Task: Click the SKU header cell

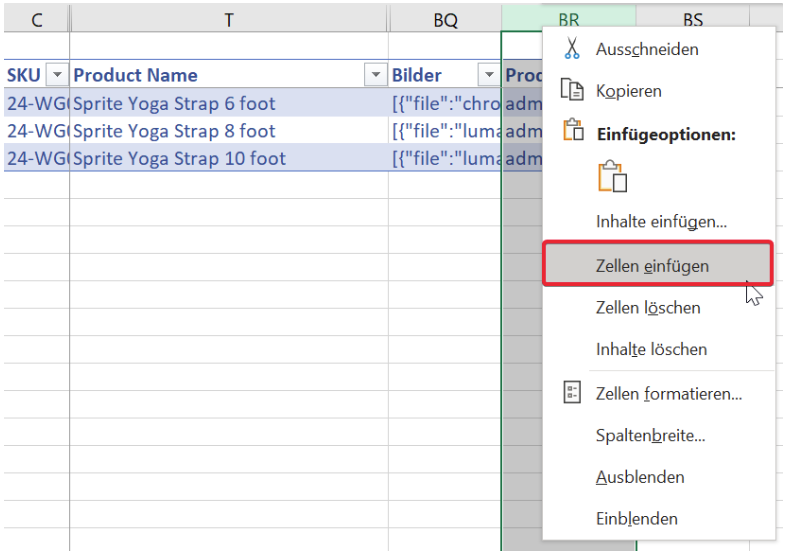Action: [36, 75]
